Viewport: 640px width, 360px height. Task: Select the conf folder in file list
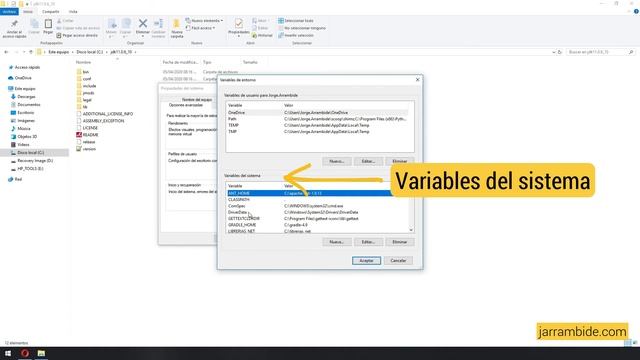(x=87, y=79)
